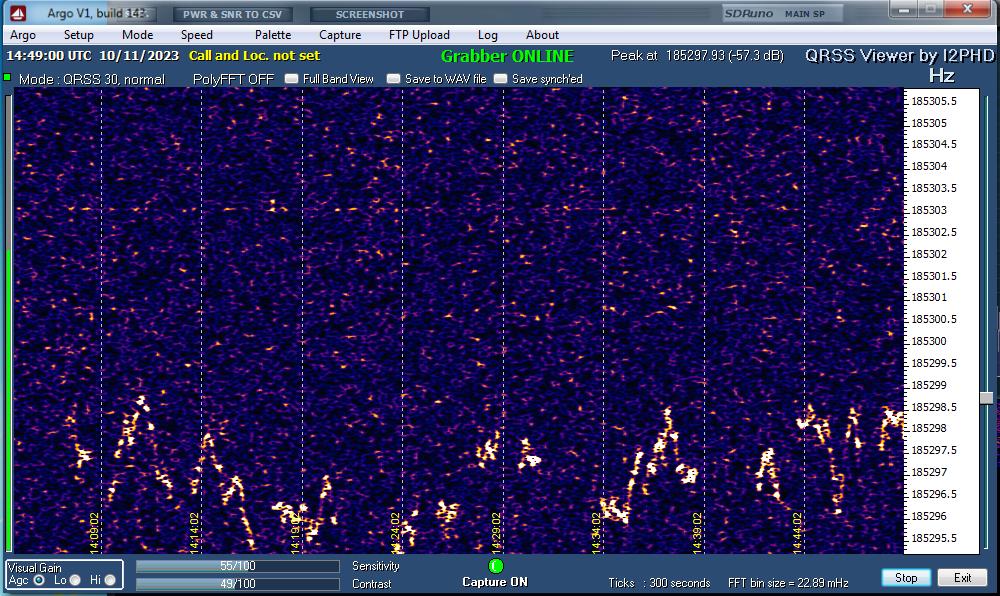The width and height of the screenshot is (1000, 596).
Task: Click the Argo sailboat app icon
Action: [x=18, y=13]
